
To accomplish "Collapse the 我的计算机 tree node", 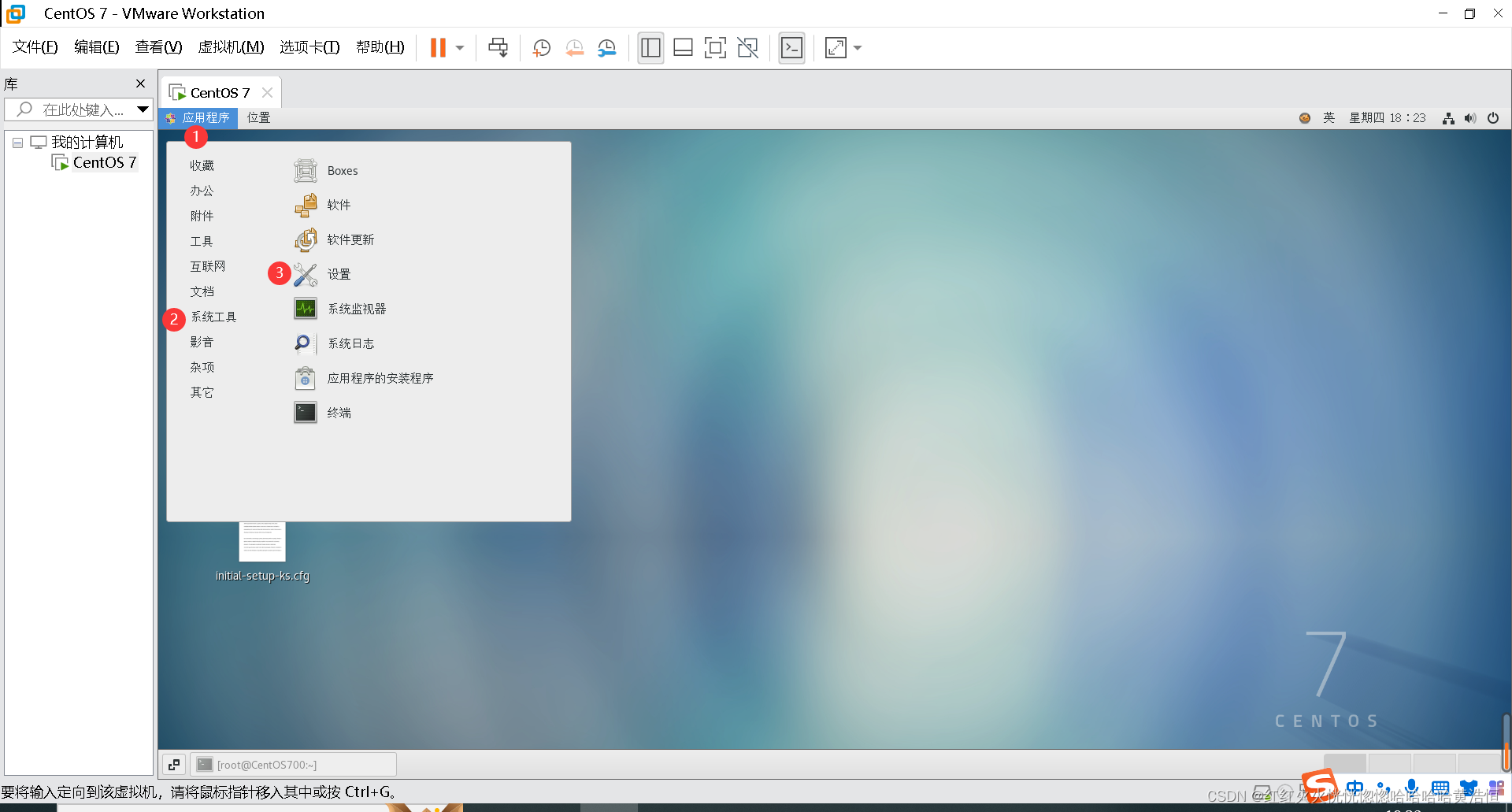I will (17, 143).
